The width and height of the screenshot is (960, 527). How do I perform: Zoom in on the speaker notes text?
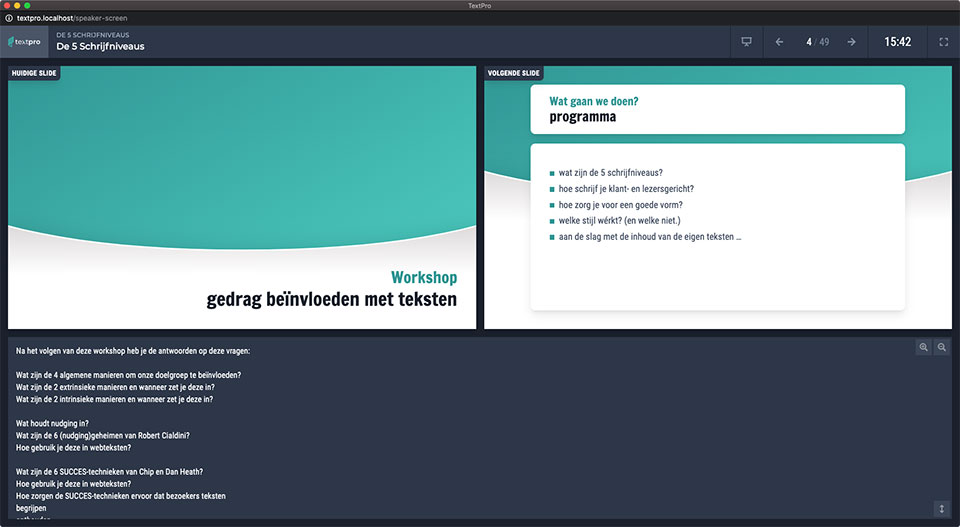click(x=923, y=347)
